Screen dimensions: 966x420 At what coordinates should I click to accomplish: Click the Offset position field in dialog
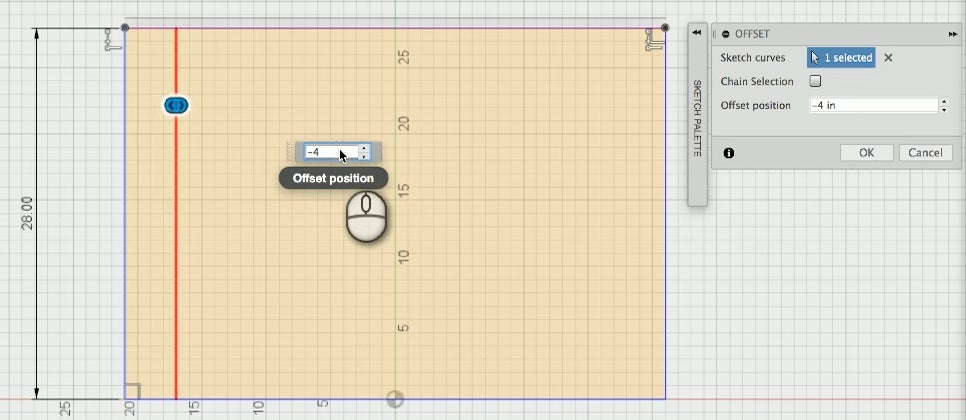point(874,105)
